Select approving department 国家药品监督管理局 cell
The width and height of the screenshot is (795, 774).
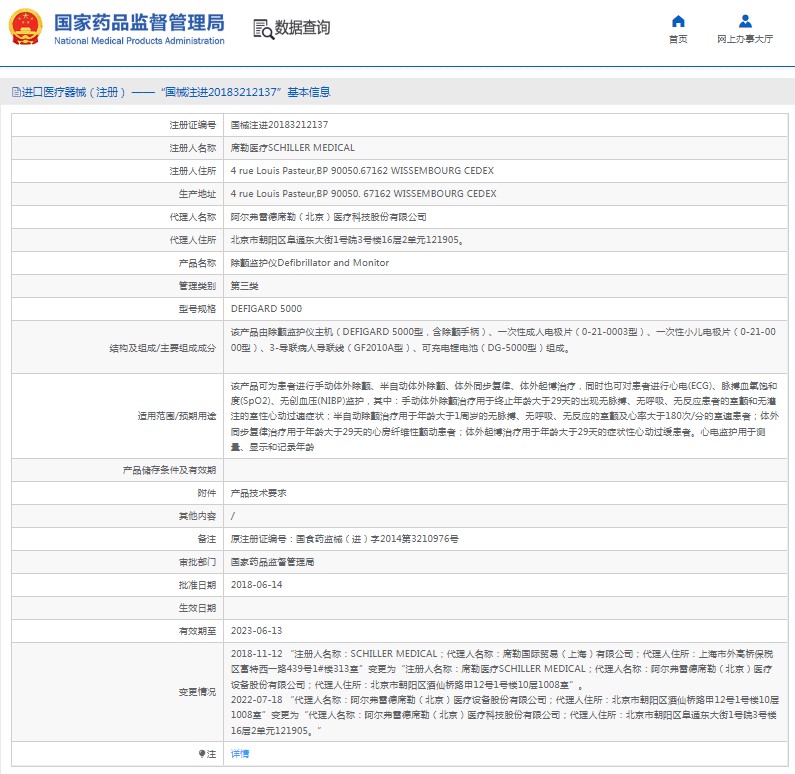pos(272,562)
